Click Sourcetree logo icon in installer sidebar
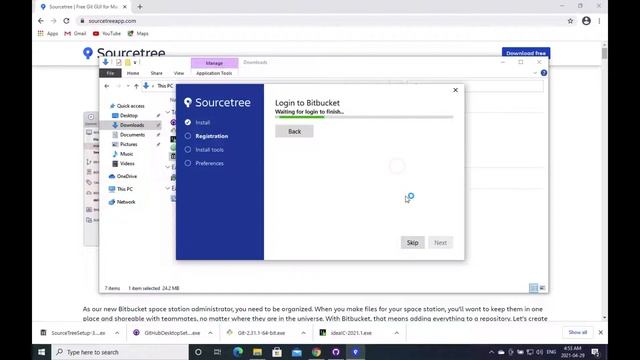The width and height of the screenshot is (640, 360). point(188,102)
